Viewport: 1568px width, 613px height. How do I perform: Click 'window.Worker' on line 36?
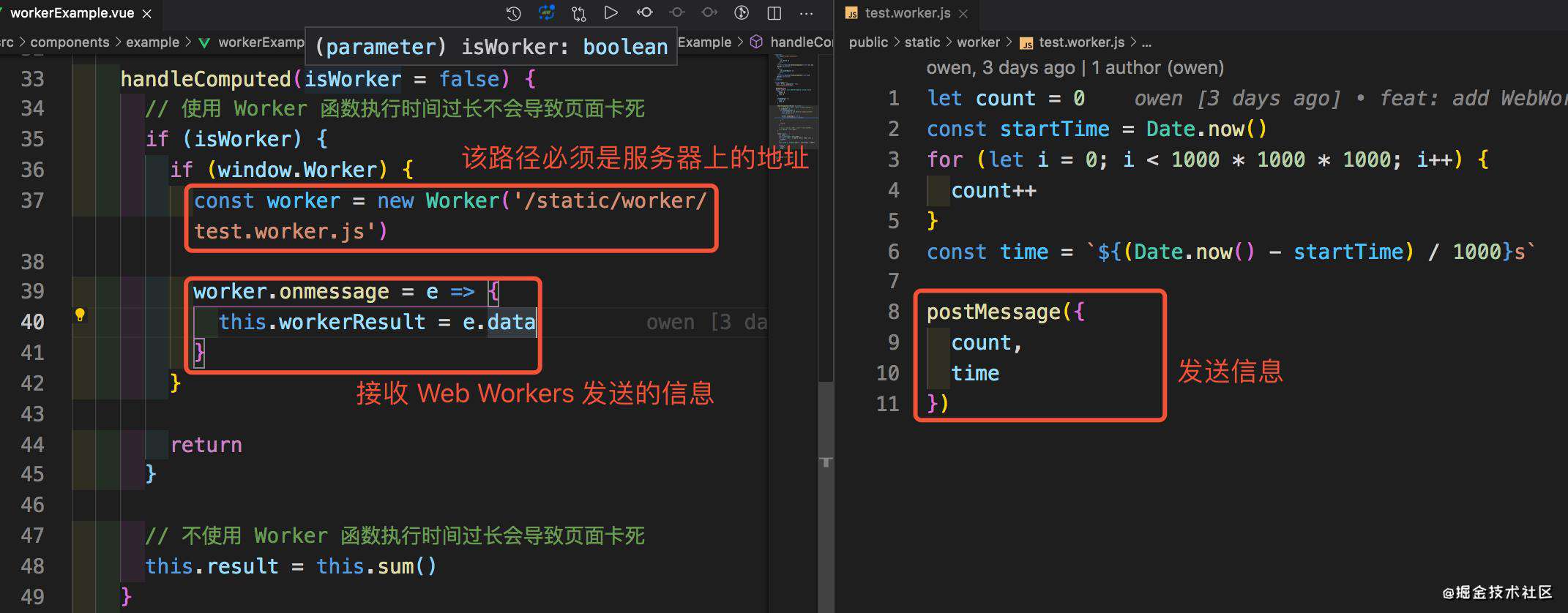(297, 170)
